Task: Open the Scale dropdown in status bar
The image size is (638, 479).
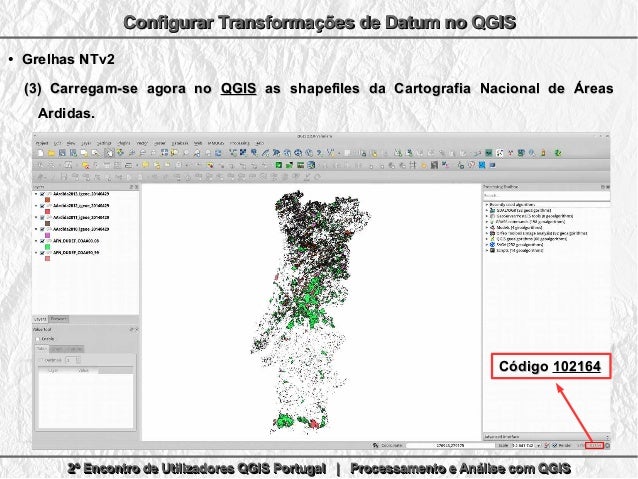Action: [539, 446]
